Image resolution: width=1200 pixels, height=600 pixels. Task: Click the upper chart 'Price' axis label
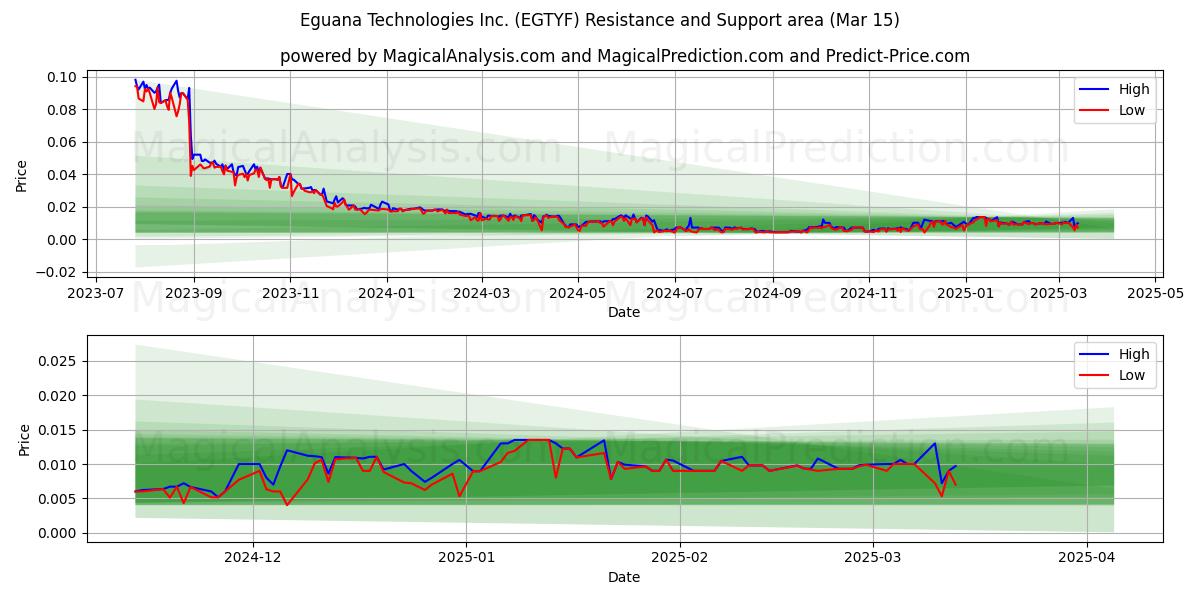(x=22, y=173)
